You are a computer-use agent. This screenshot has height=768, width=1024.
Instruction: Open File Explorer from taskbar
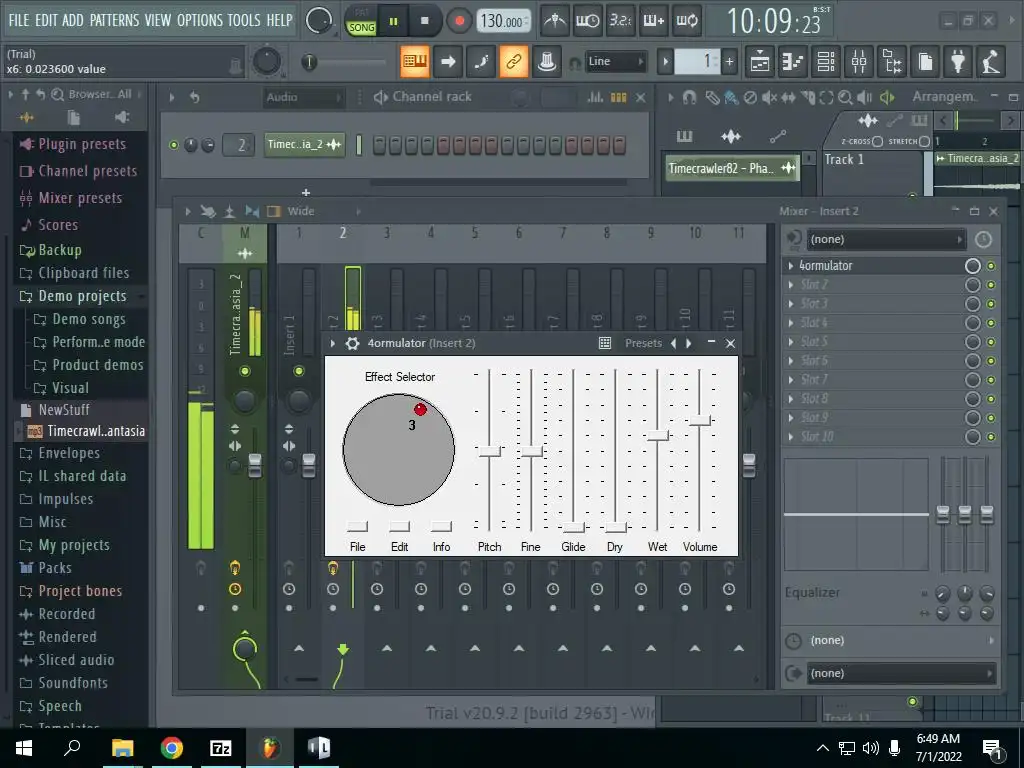122,748
